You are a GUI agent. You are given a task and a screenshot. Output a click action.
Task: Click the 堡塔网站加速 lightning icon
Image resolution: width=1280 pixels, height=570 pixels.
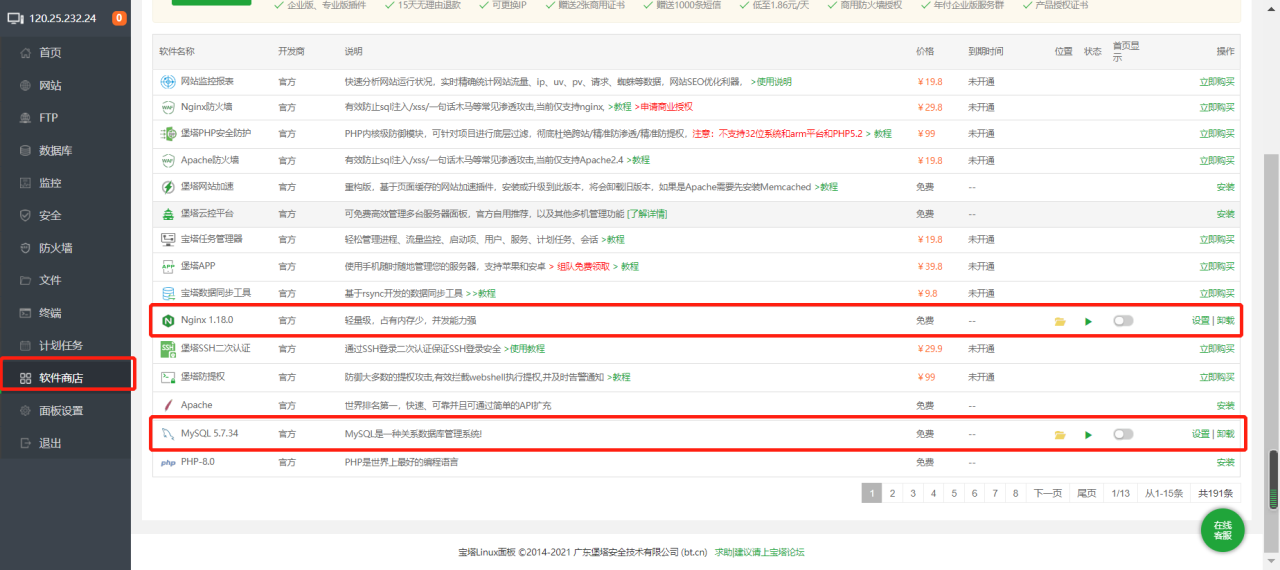point(168,187)
